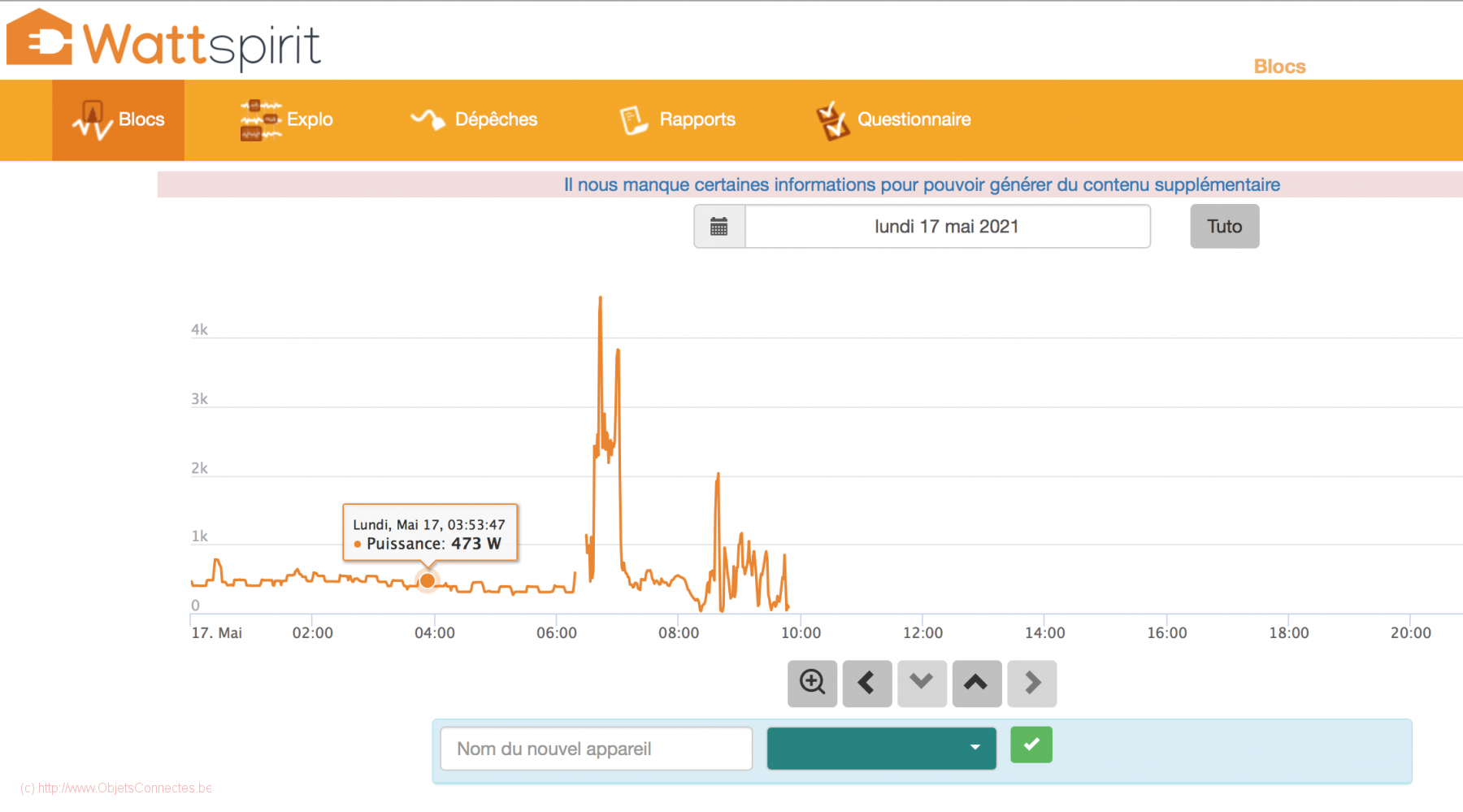
Task: Click the 4k y-axis label
Action: [199, 329]
